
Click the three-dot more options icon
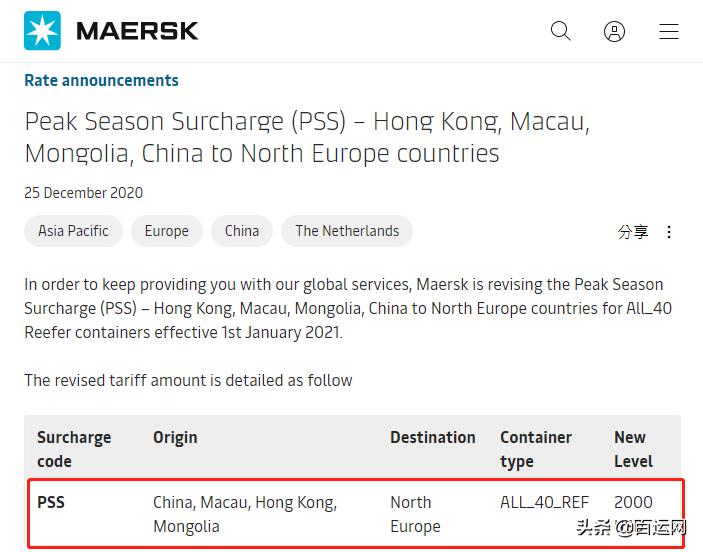[x=669, y=232]
